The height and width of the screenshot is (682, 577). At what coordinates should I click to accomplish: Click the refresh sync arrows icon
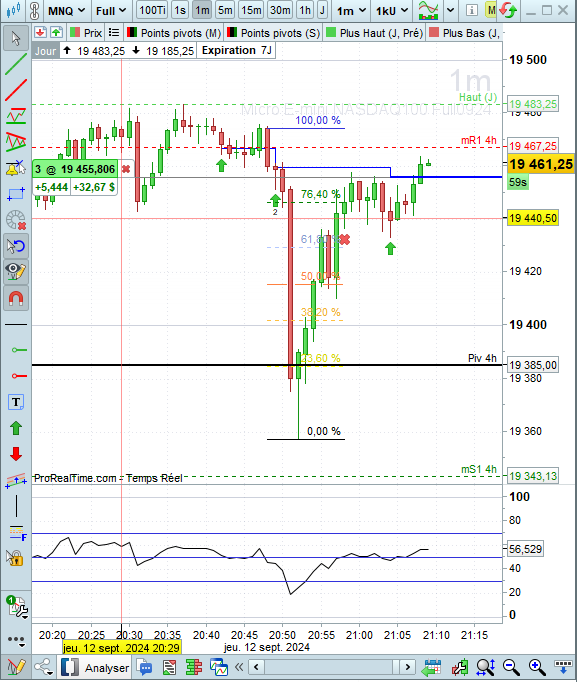508,10
